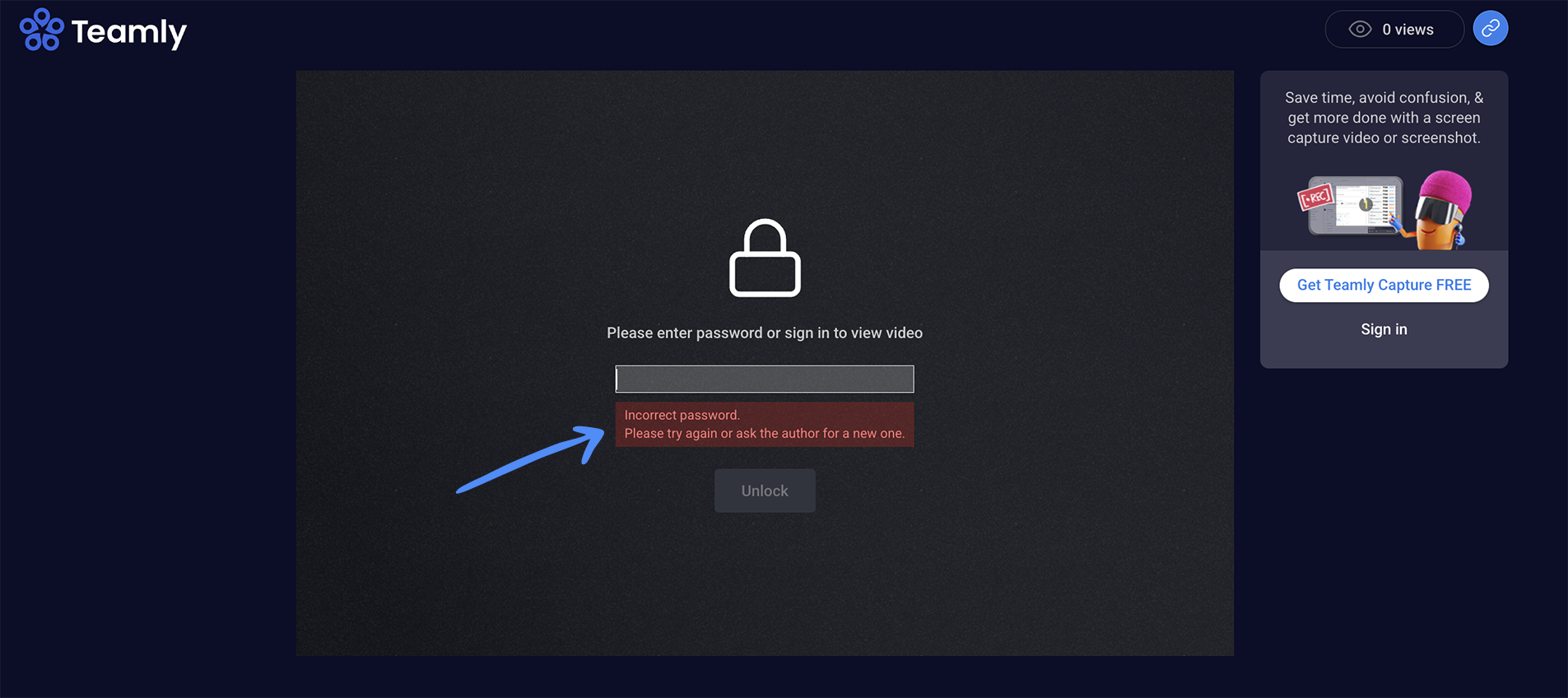Click the pink-hat mascot character image

pyautogui.click(x=1443, y=209)
